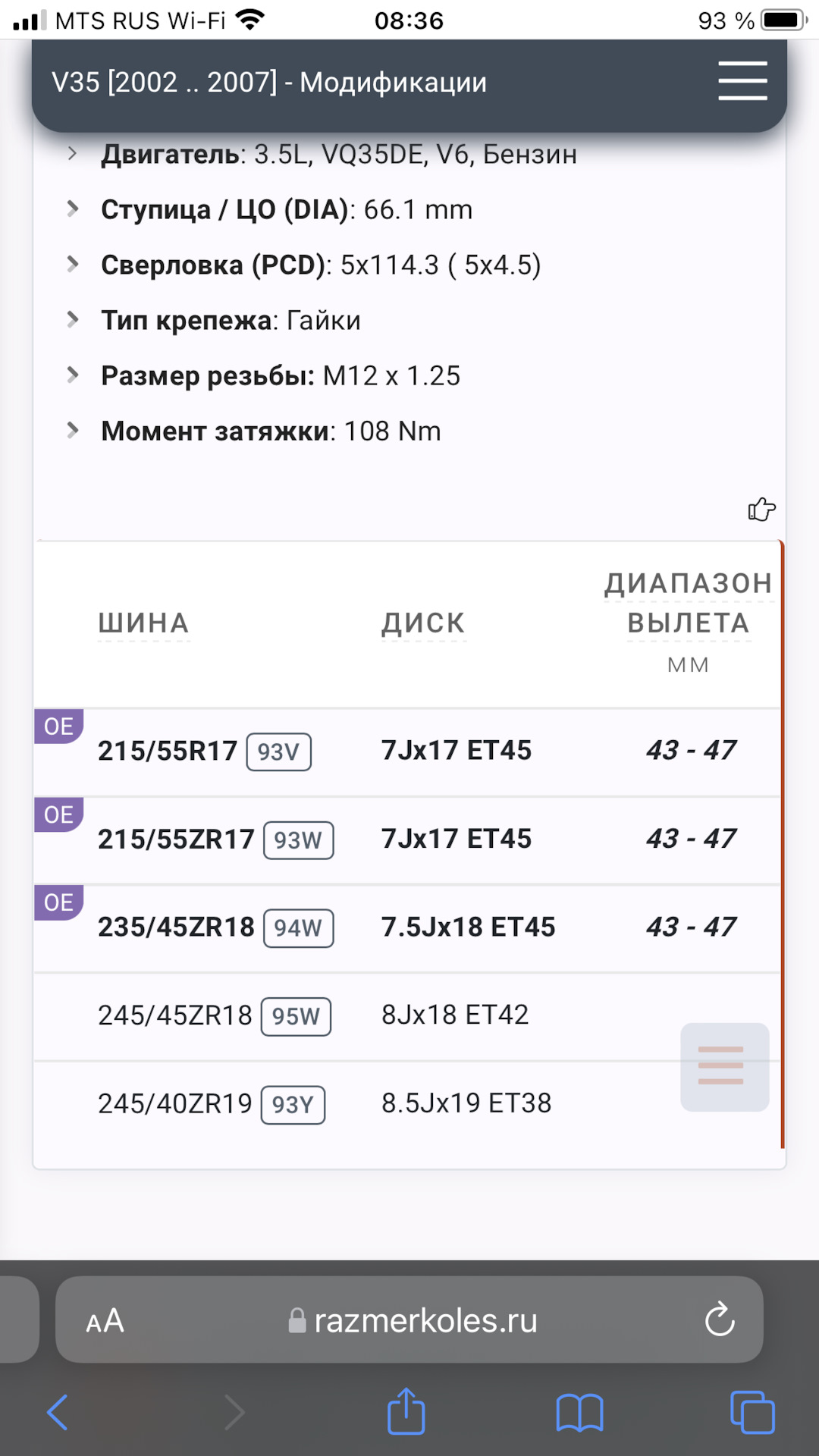Image resolution: width=819 pixels, height=1456 pixels.
Task: Show open Safari tabs
Action: tap(752, 1413)
